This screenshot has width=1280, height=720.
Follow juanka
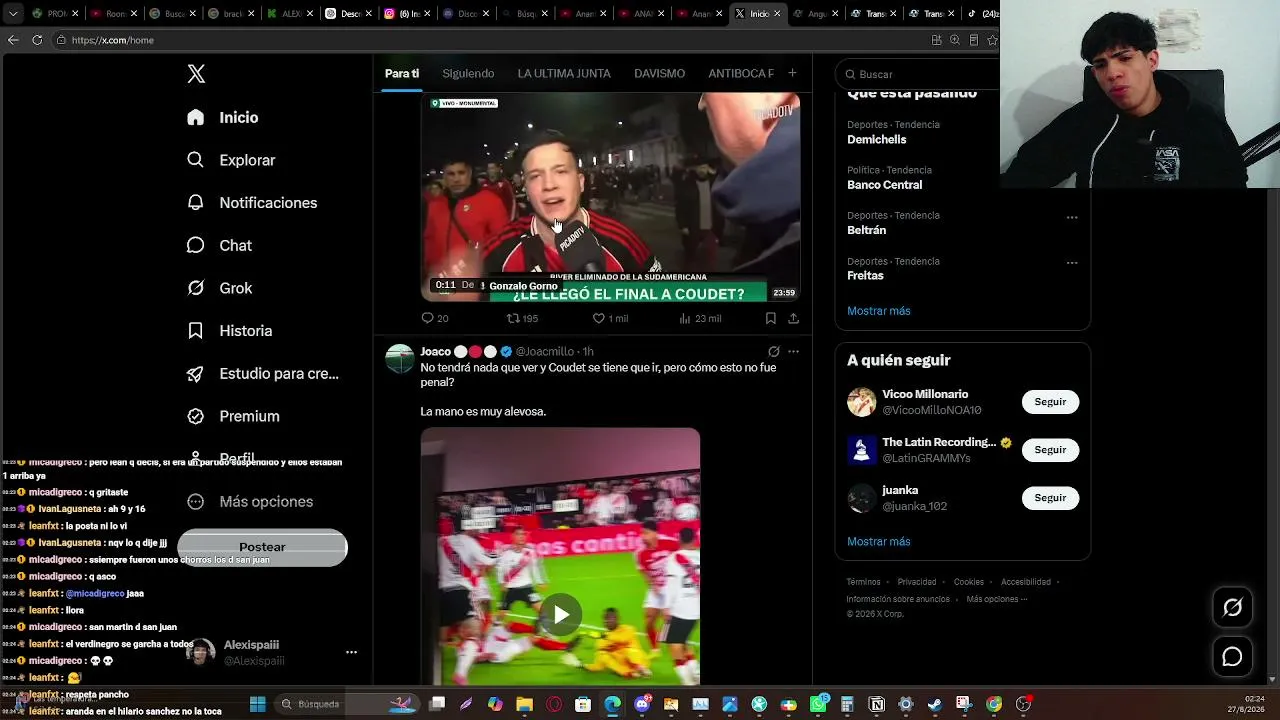pos(1050,497)
